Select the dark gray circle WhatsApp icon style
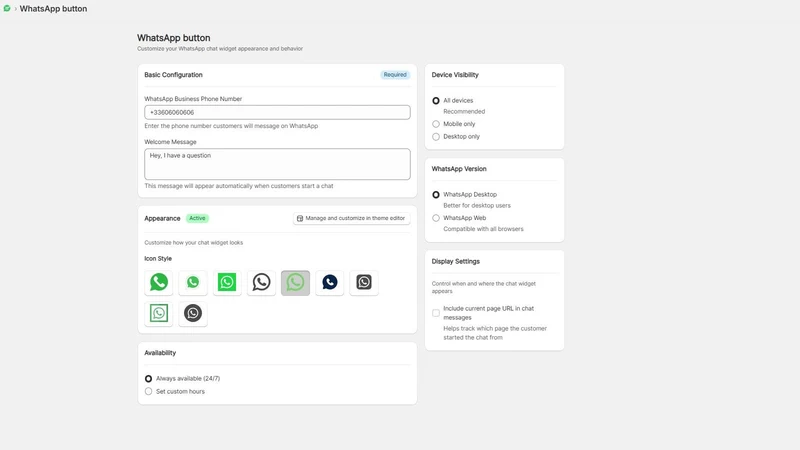800x450 pixels. (x=193, y=313)
